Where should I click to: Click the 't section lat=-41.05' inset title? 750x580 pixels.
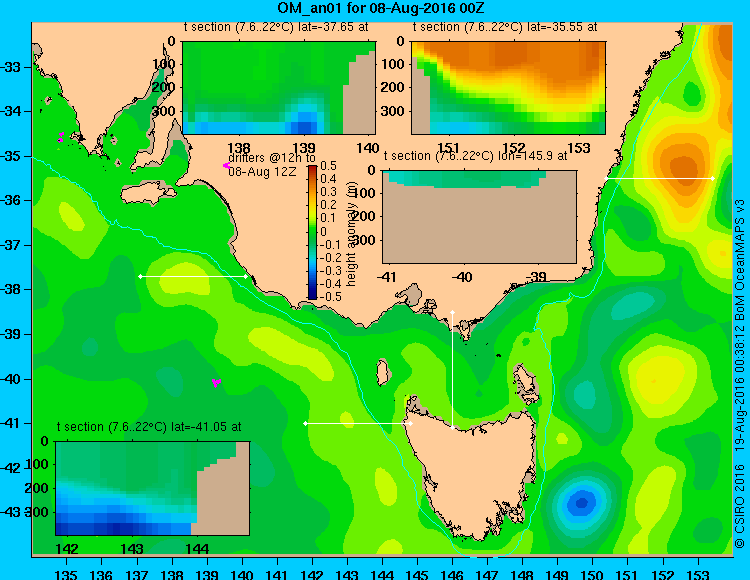149,427
